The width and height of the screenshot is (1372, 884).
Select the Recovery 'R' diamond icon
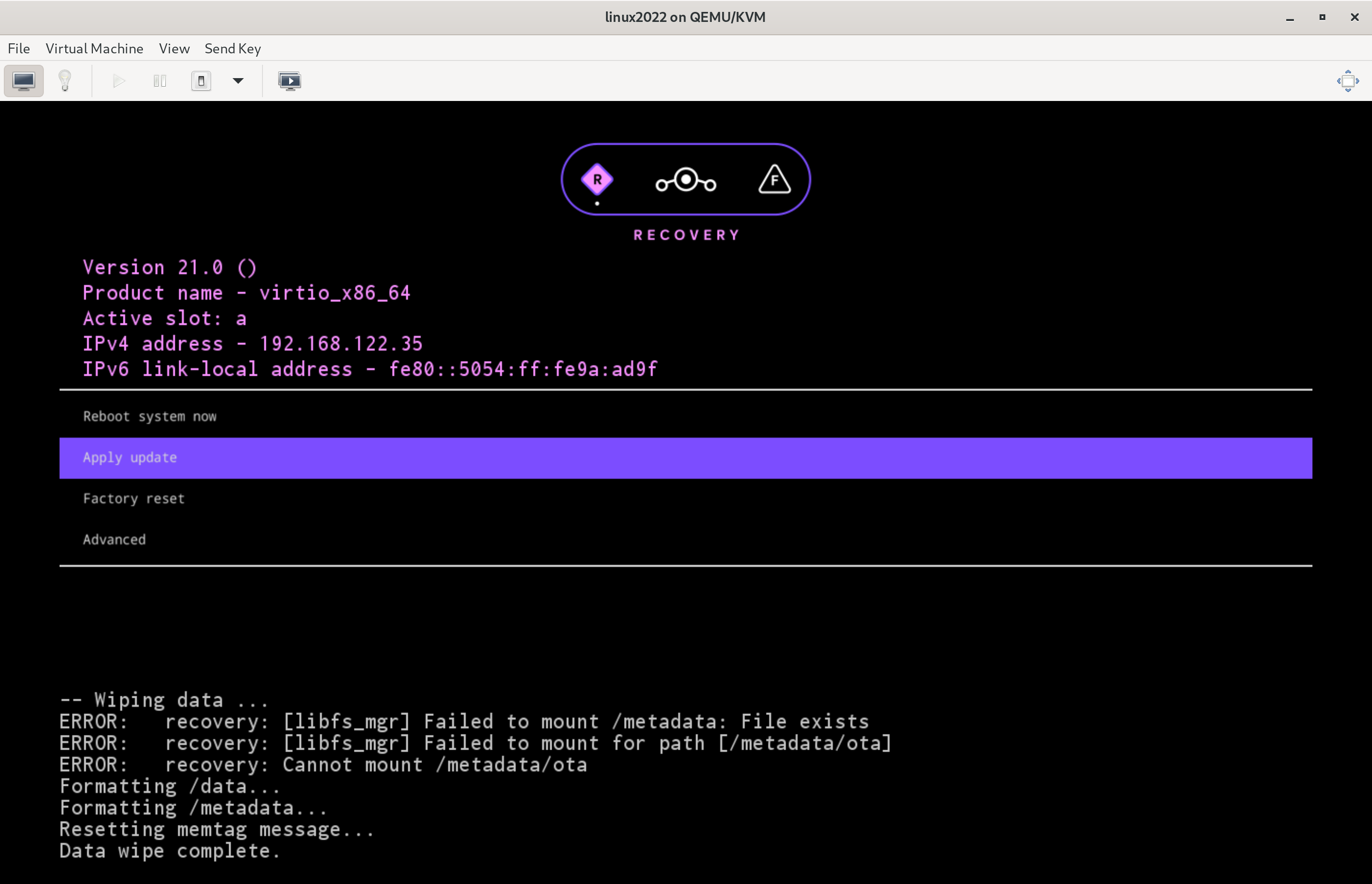tap(597, 180)
